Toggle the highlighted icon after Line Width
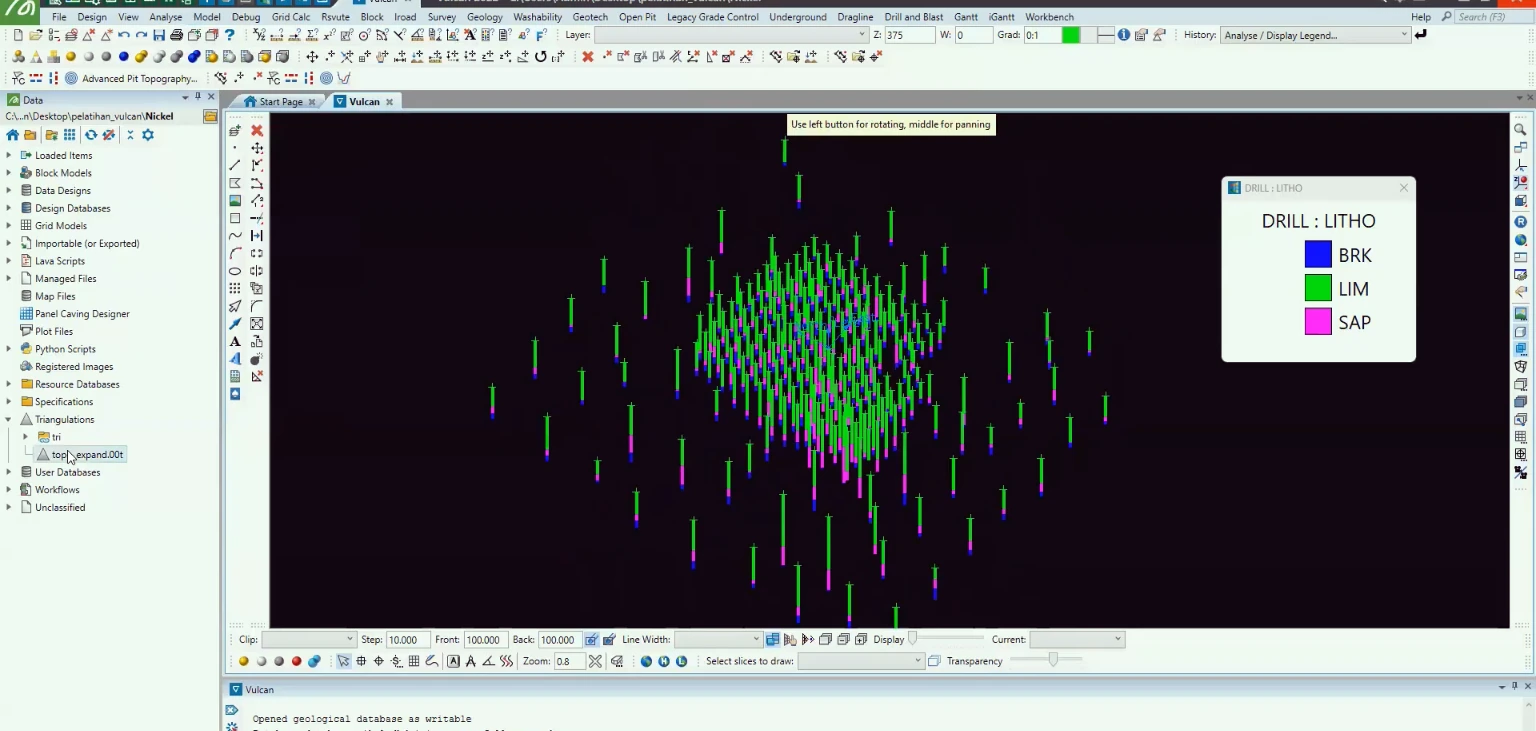Screen dimensions: 1536x731 tap(773, 640)
